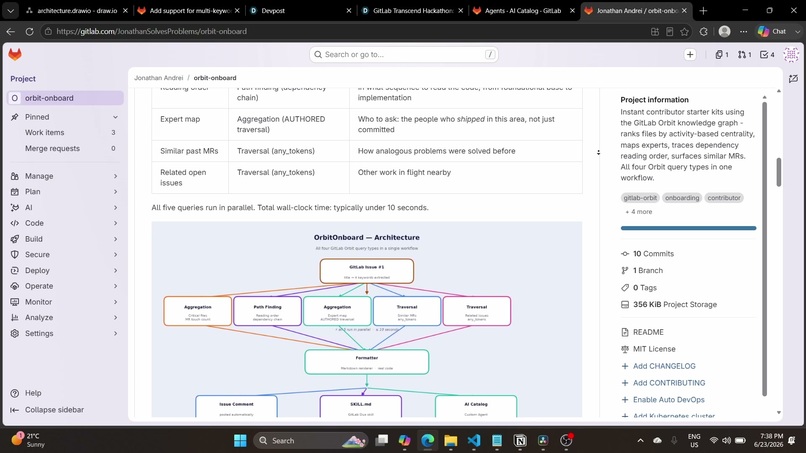Viewport: 806px width, 453px height.
Task: Open browser settings ellipsis menu
Action: click(x=743, y=31)
